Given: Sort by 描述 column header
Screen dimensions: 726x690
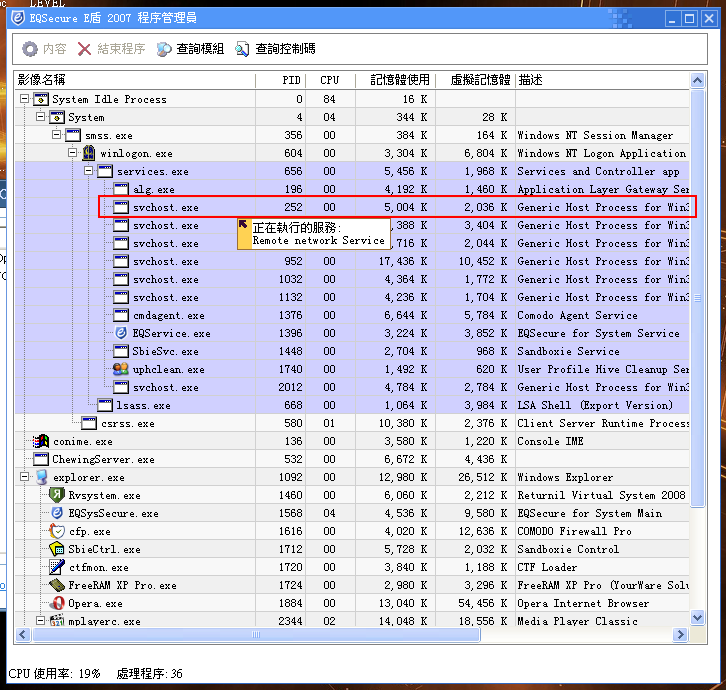Looking at the screenshot, I should tap(602, 80).
